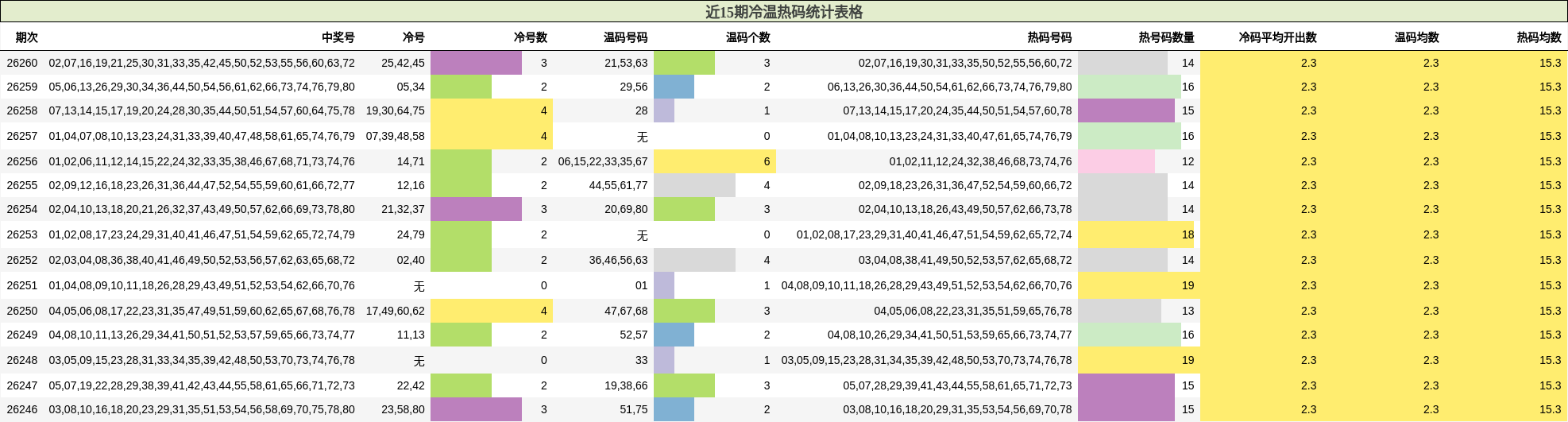This screenshot has width=1568, height=422.
Task: Click cold numbers cell 21,32,37
Action: pos(403,209)
